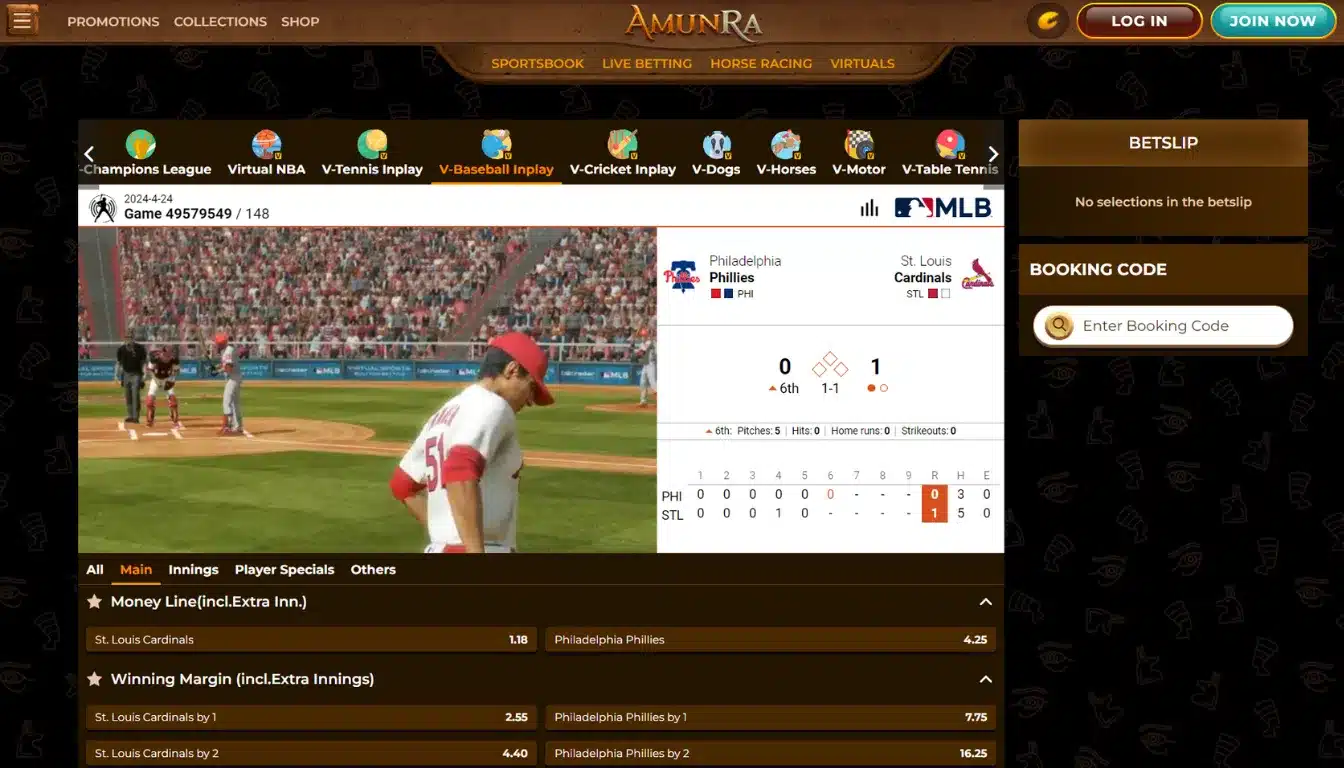The width and height of the screenshot is (1344, 768).
Task: Open the Horse Racing section
Action: click(761, 63)
